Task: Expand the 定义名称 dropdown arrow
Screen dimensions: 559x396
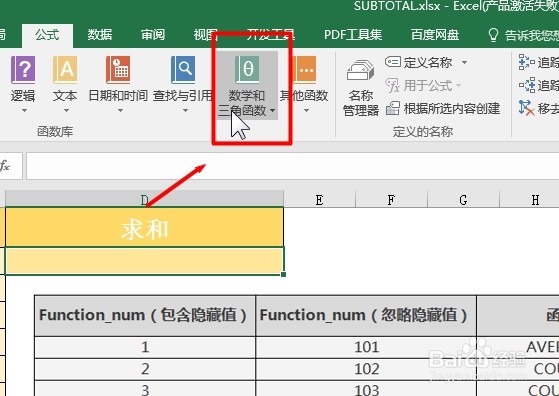Action: 464,63
